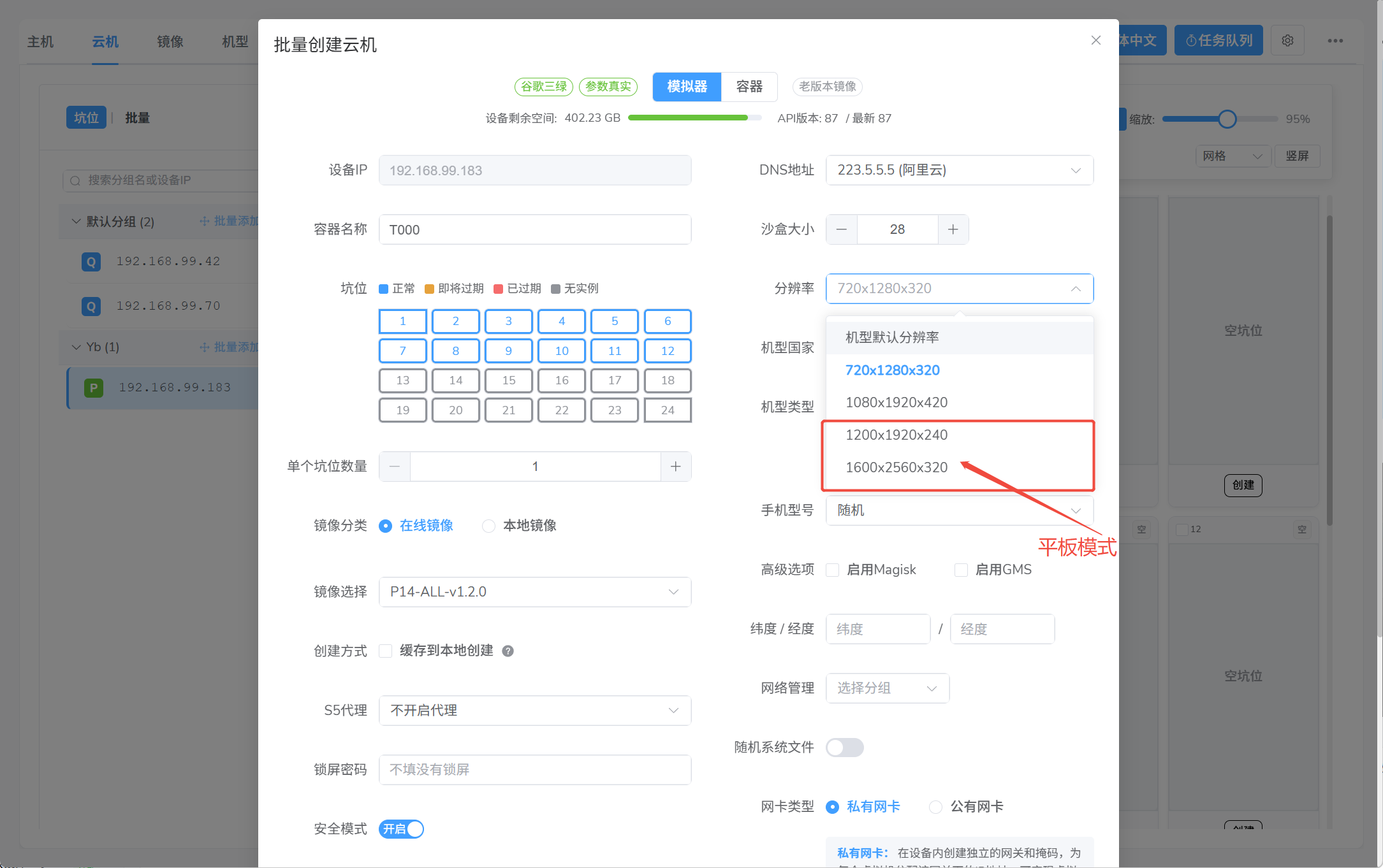Click the plus stepper for 沙盒大小

953,229
